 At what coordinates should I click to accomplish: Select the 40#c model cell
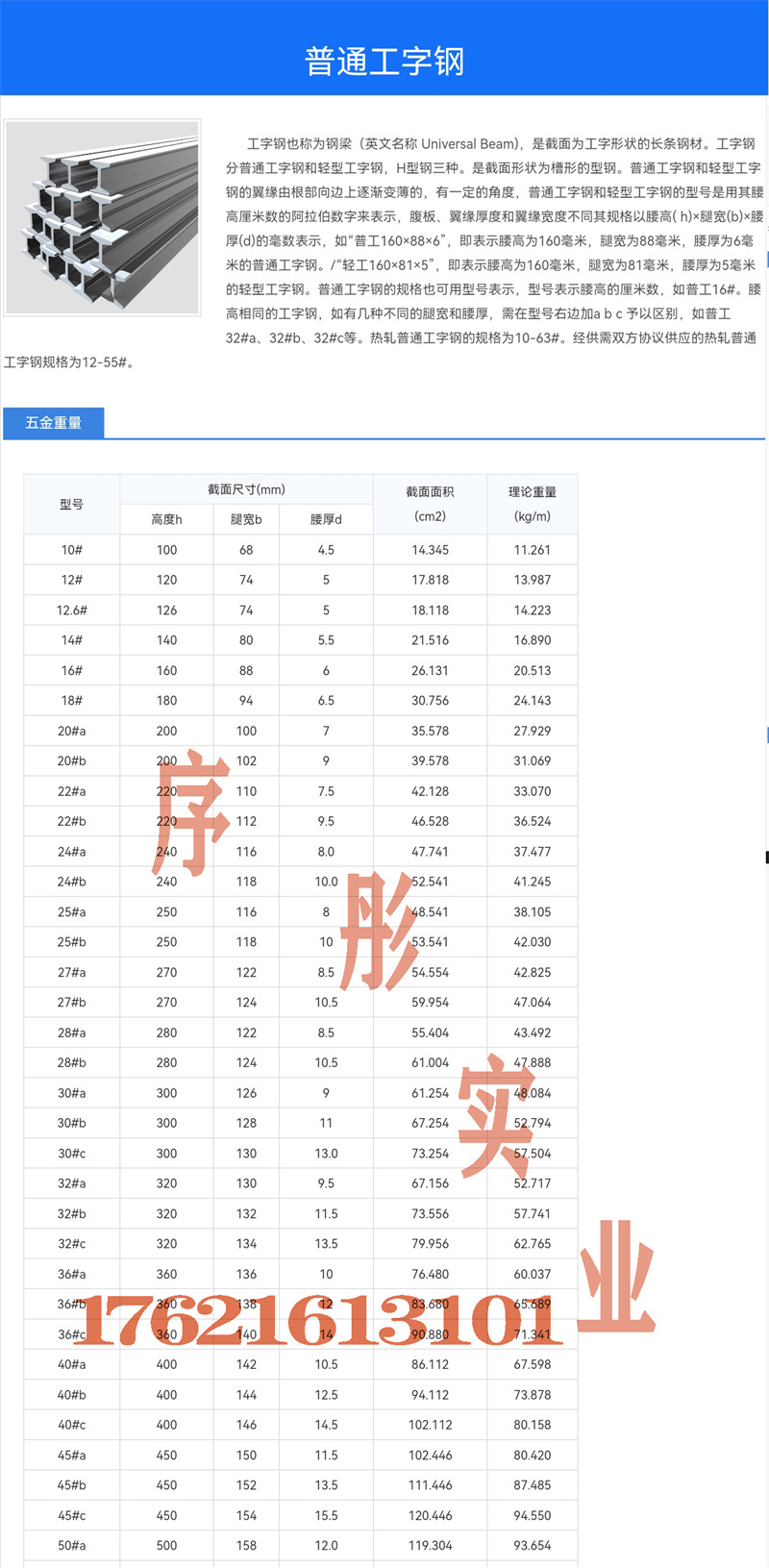pos(71,1425)
